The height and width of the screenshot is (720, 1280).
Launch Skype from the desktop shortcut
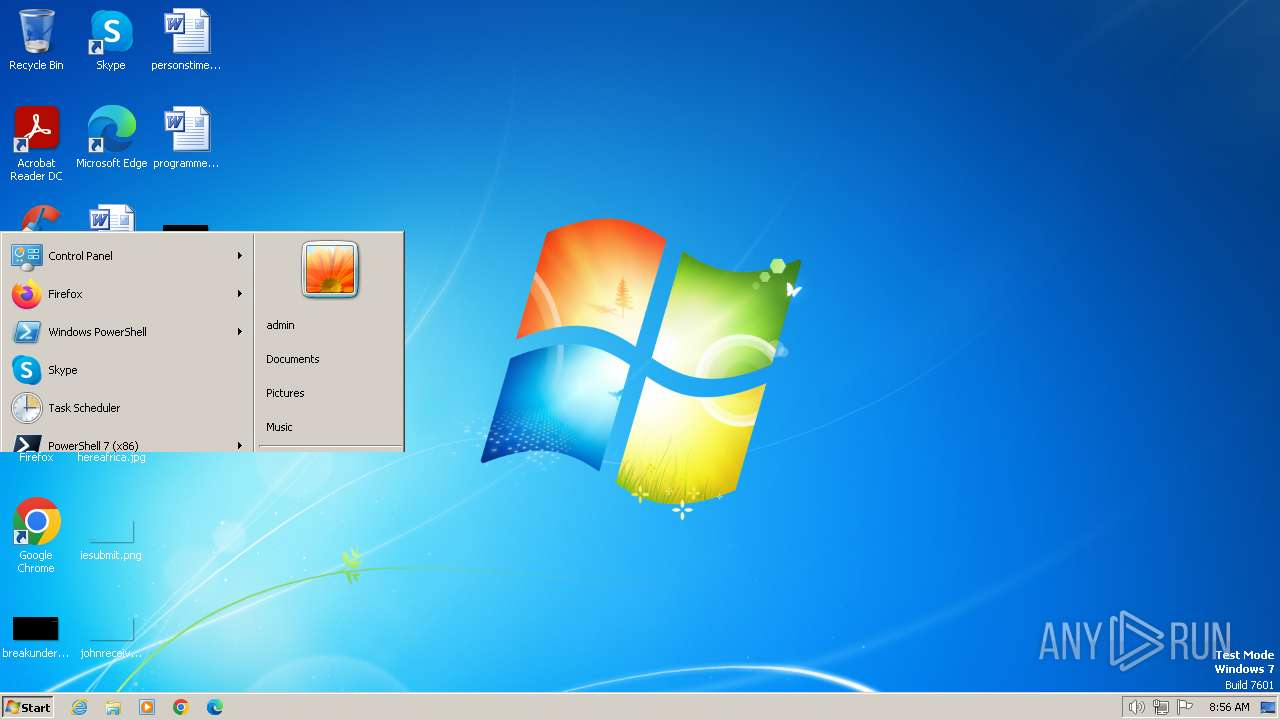(x=111, y=40)
